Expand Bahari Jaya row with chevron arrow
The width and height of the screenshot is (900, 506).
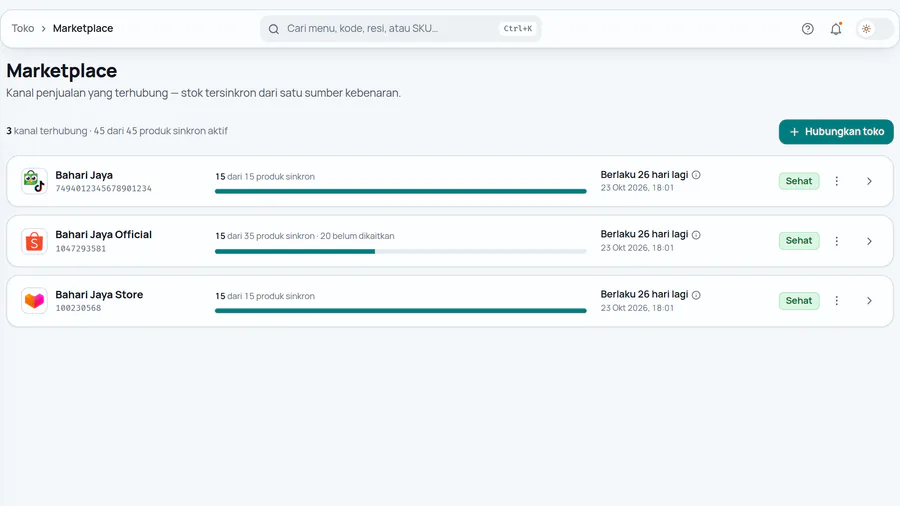[x=869, y=181]
